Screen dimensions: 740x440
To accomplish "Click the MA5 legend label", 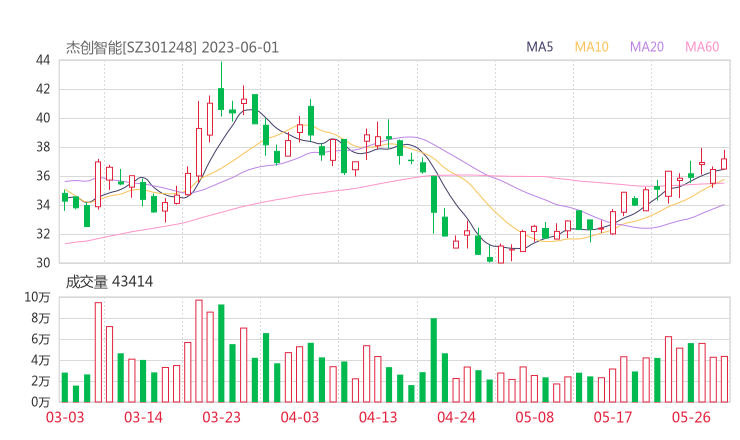I will coord(539,47).
